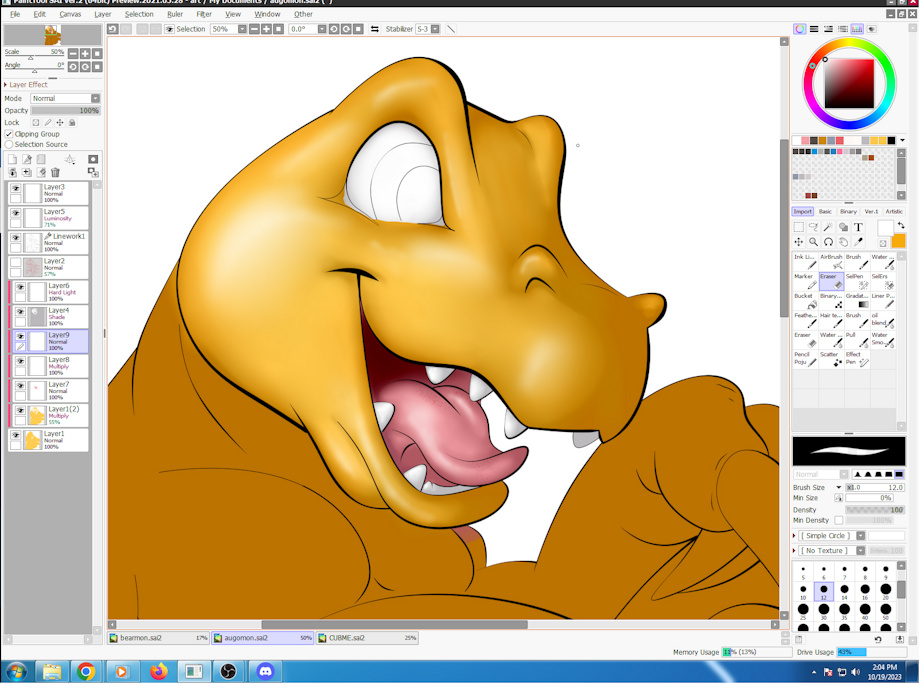Viewport: 920px width, 684px height.
Task: Select the Move tool
Action: 799,242
